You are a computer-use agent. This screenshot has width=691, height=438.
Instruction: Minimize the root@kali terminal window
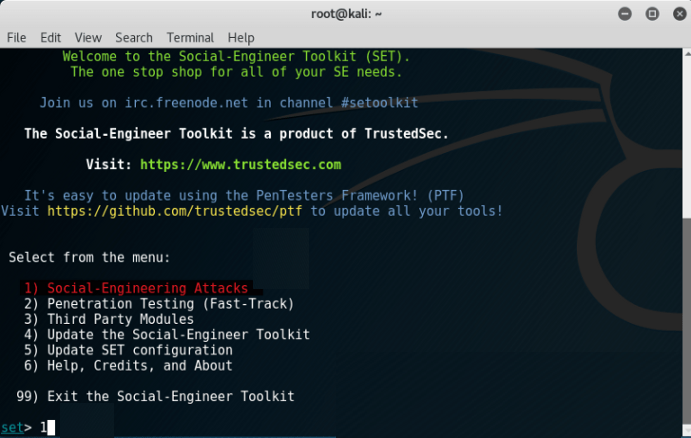[x=624, y=14]
